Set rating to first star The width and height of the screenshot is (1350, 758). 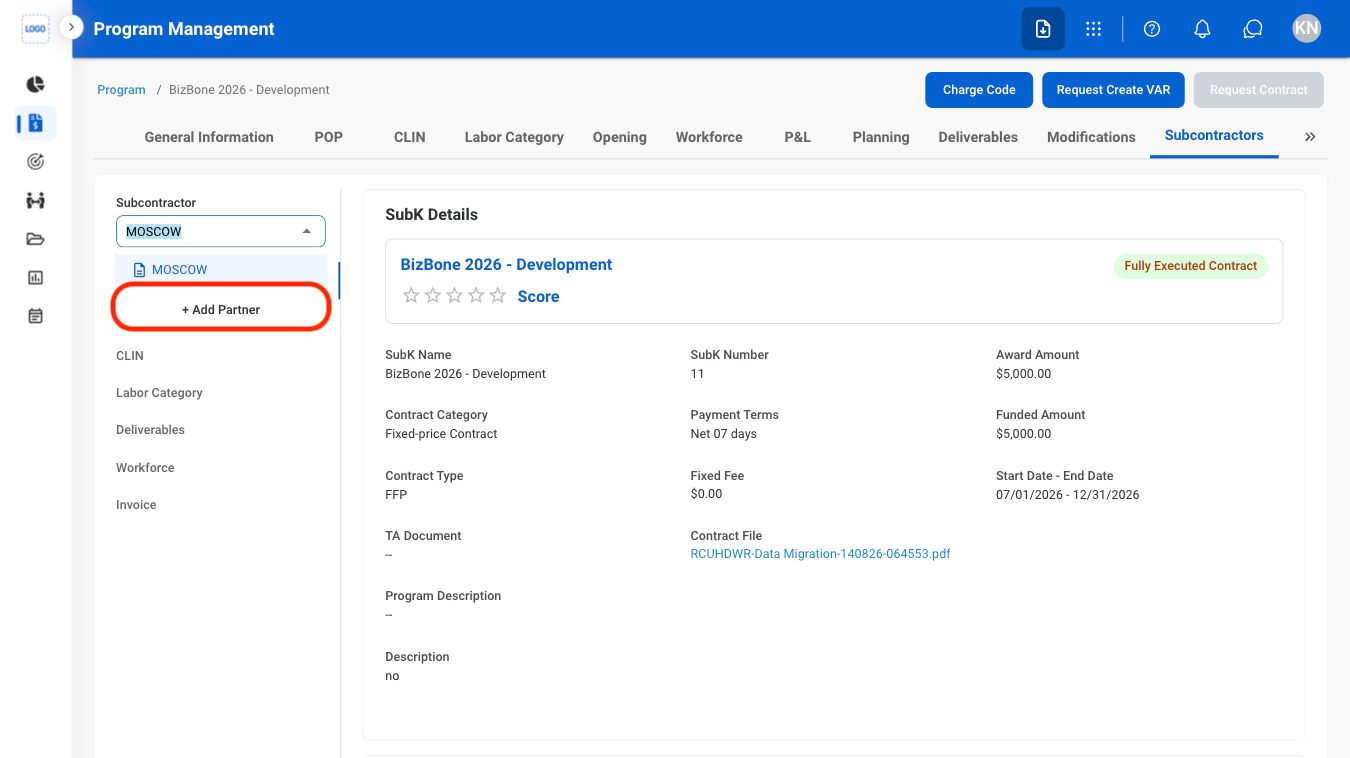point(410,296)
